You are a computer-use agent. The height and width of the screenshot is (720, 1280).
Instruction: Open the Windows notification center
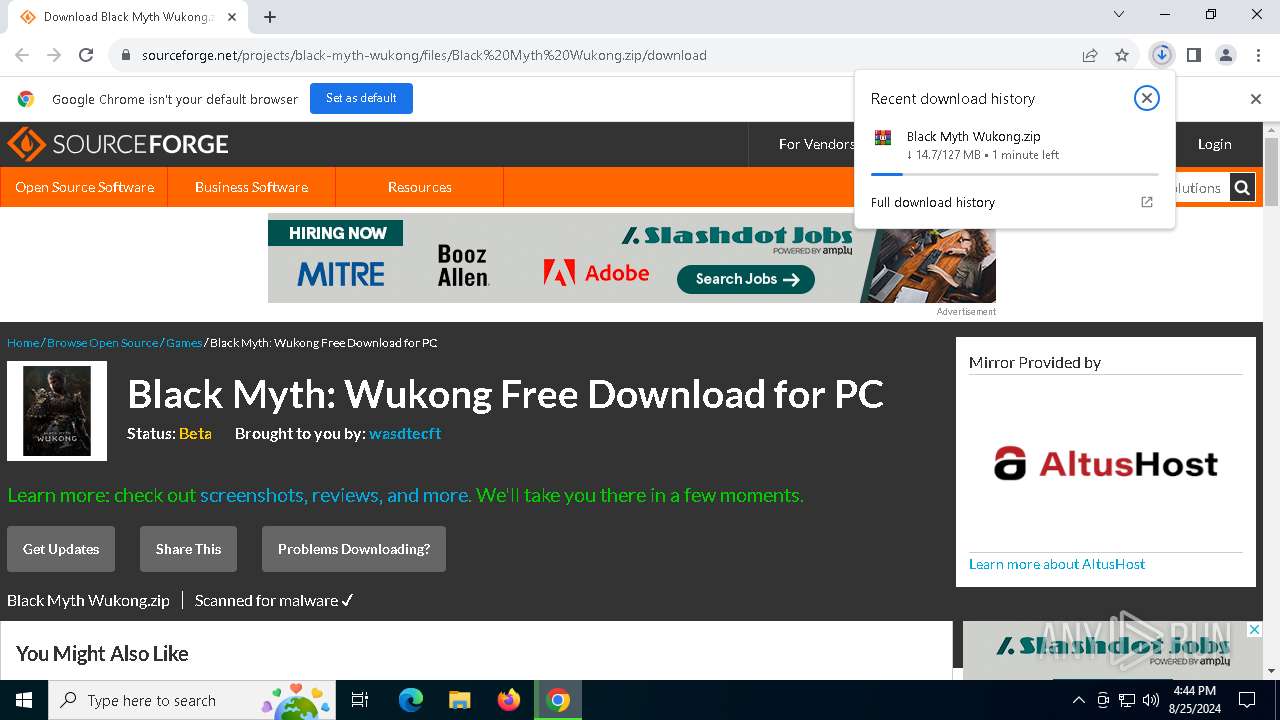pos(1248,700)
